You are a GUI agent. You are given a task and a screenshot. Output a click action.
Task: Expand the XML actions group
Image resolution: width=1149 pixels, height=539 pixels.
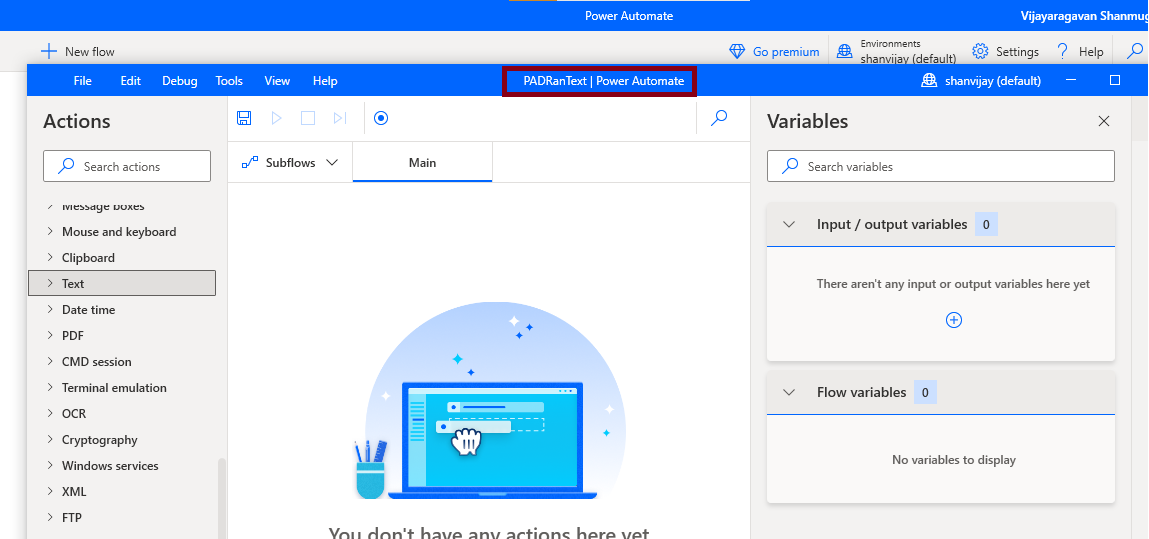click(50, 491)
